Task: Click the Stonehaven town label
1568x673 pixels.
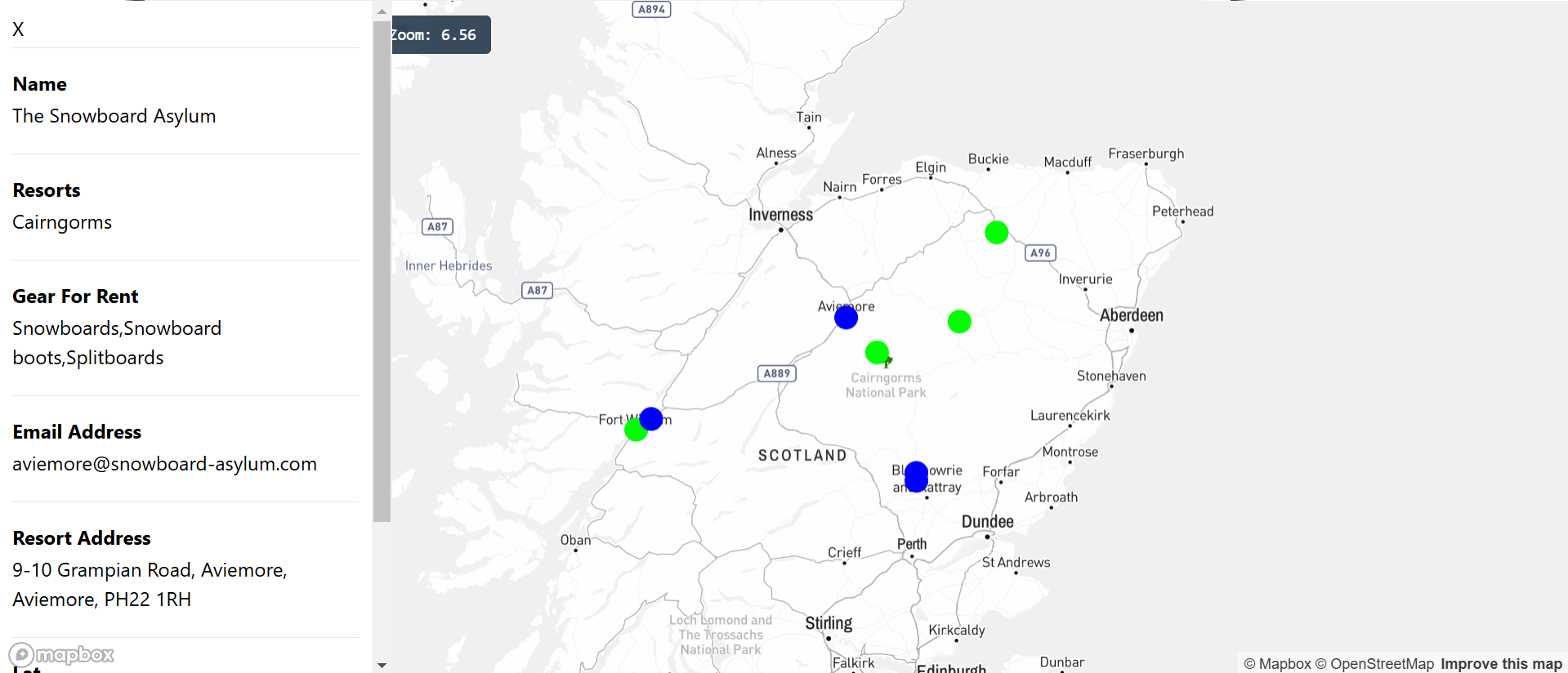Action: click(1111, 376)
